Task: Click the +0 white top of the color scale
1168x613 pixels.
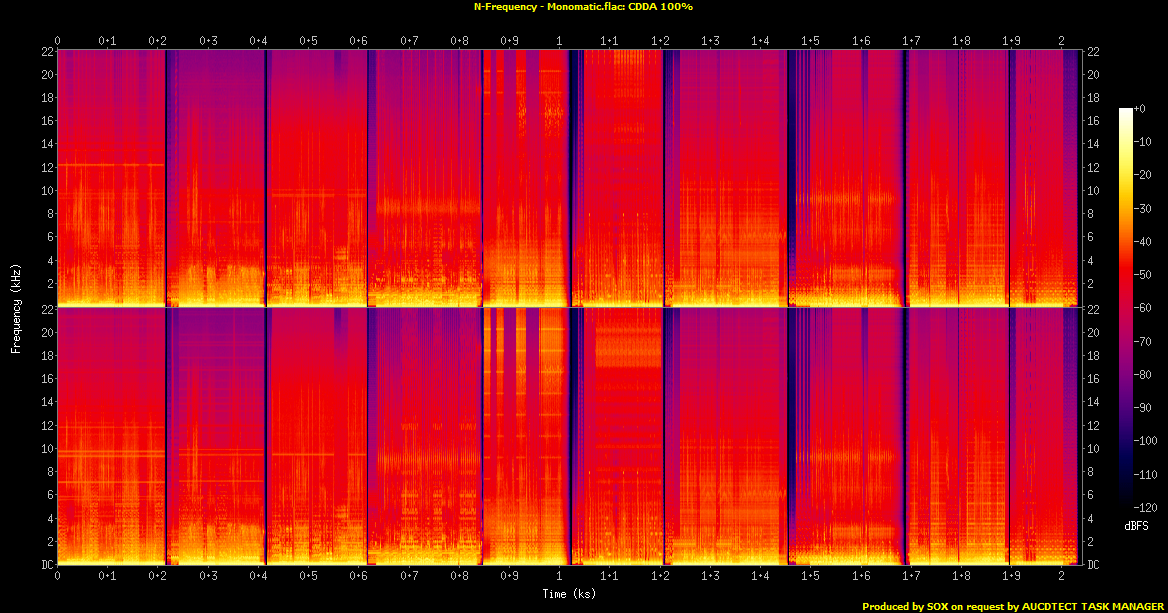Action: [1127, 109]
